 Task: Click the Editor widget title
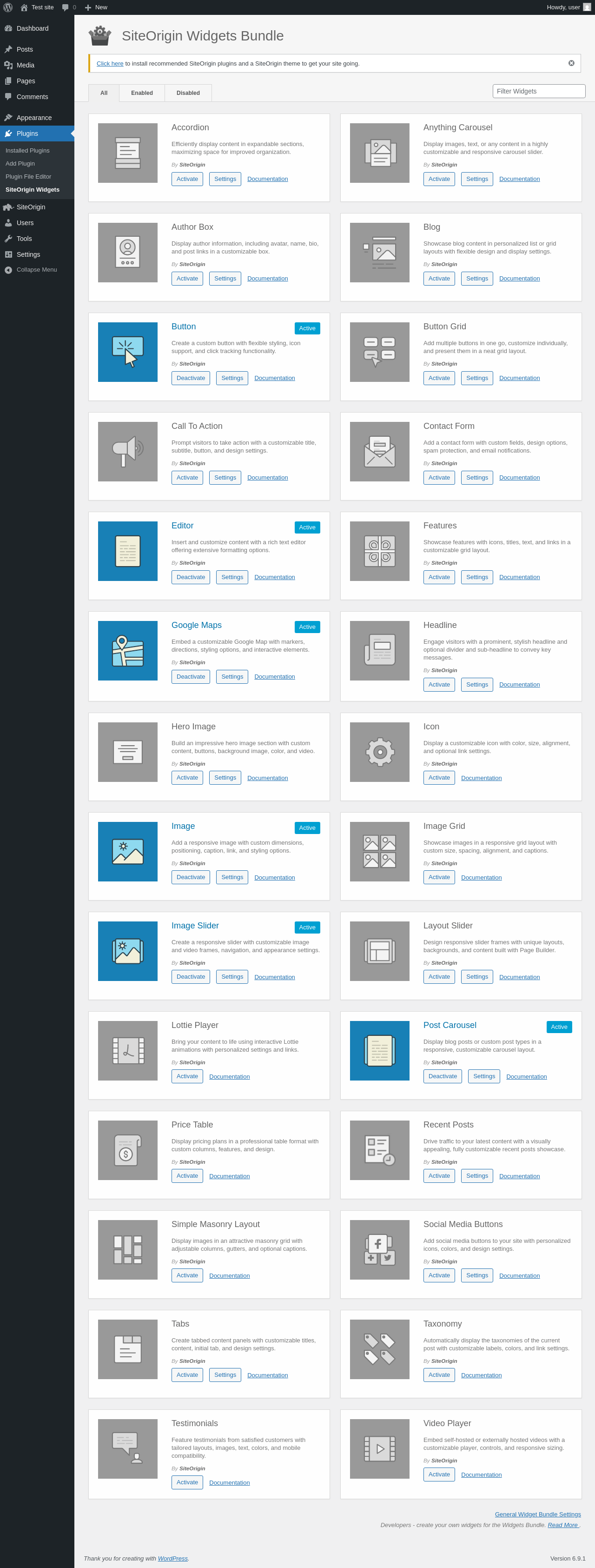point(183,526)
